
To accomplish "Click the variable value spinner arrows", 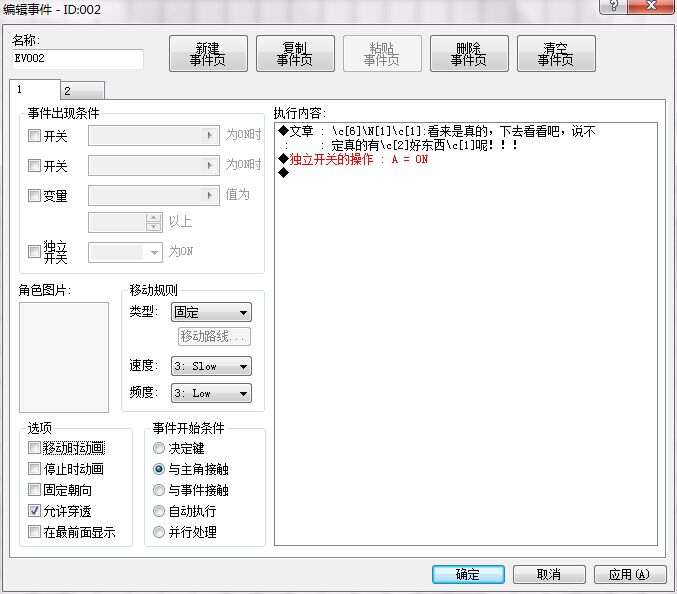I will point(154,222).
